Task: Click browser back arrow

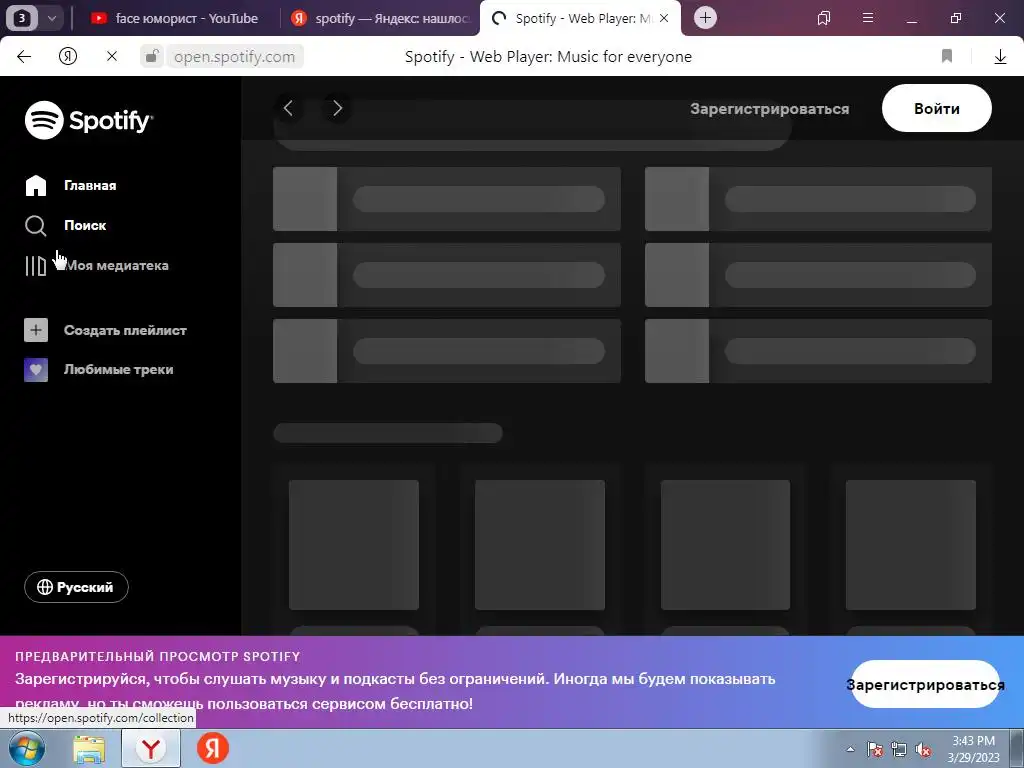Action: pyautogui.click(x=24, y=57)
